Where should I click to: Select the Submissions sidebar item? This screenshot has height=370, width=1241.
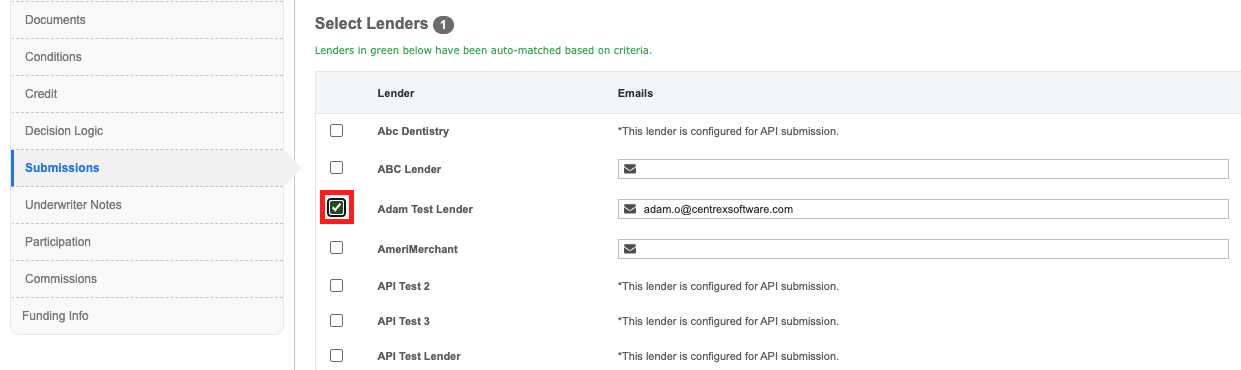(x=147, y=168)
